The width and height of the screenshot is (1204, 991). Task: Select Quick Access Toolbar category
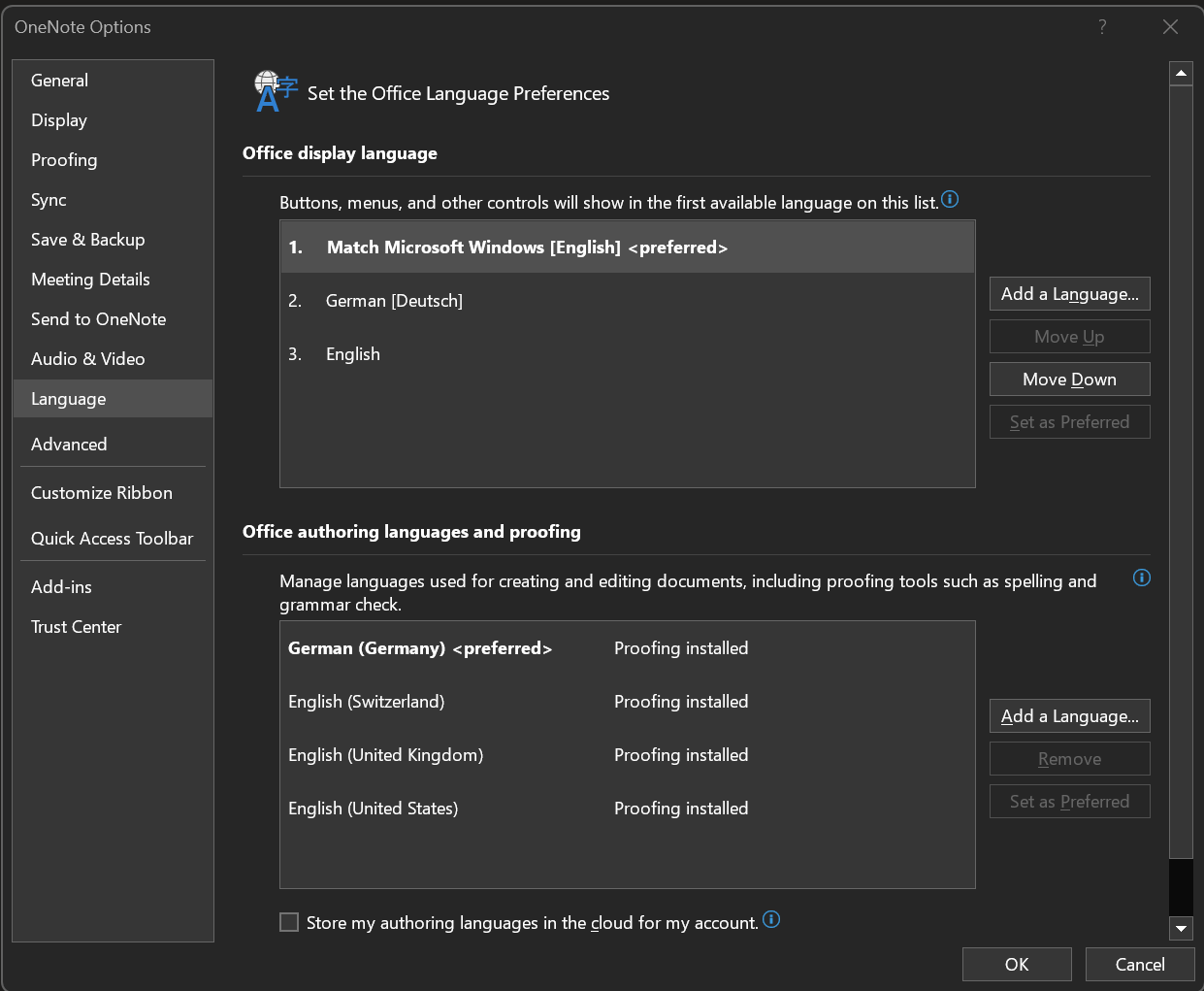(x=113, y=539)
